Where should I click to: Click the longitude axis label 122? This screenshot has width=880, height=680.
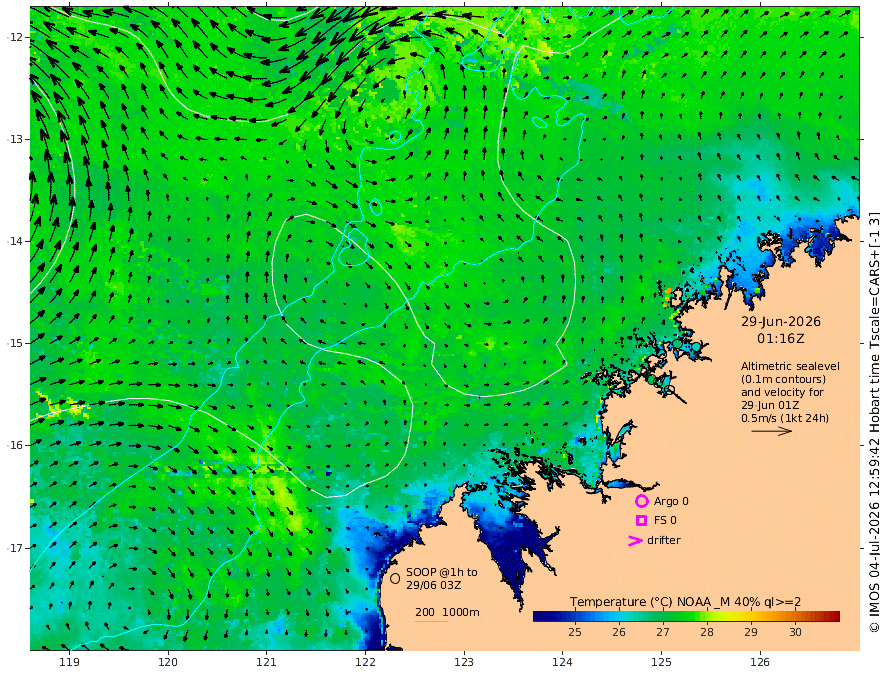tap(365, 663)
